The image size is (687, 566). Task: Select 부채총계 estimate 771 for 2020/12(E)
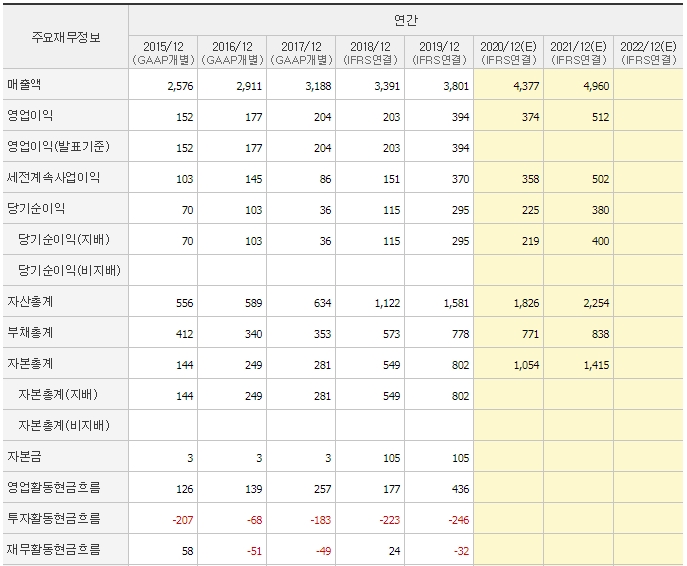coord(530,334)
